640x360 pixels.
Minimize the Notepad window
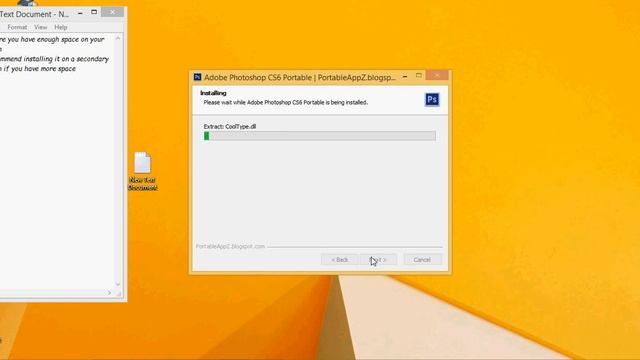(80, 13)
